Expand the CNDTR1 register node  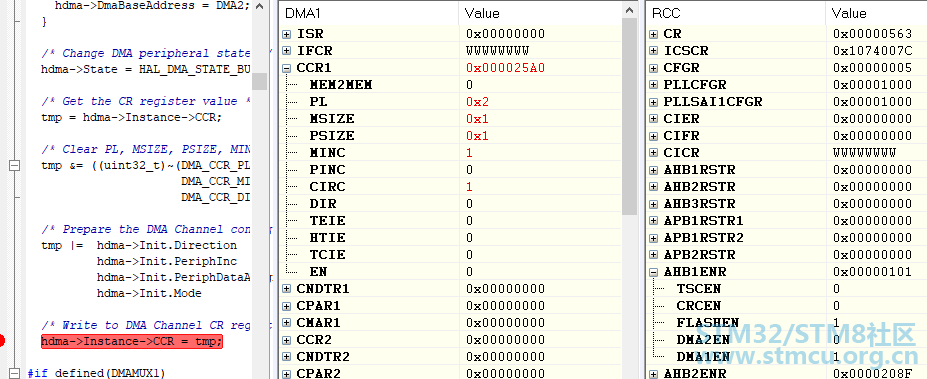point(287,289)
